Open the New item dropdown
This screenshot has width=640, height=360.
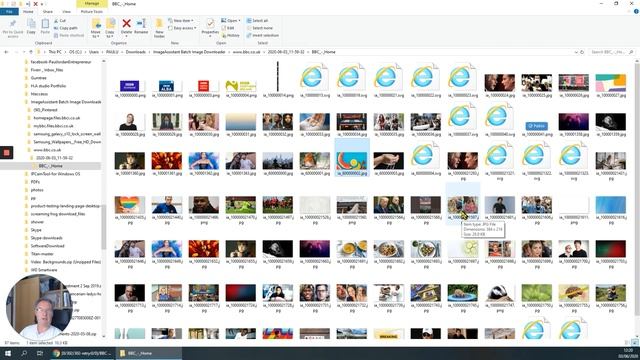click(x=181, y=20)
